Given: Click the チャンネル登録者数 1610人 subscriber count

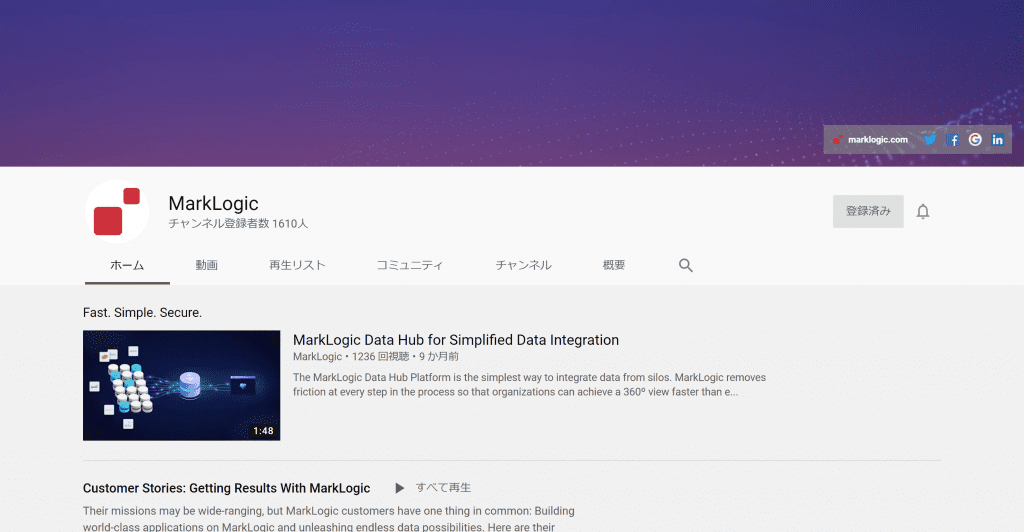Looking at the screenshot, I should [238, 223].
